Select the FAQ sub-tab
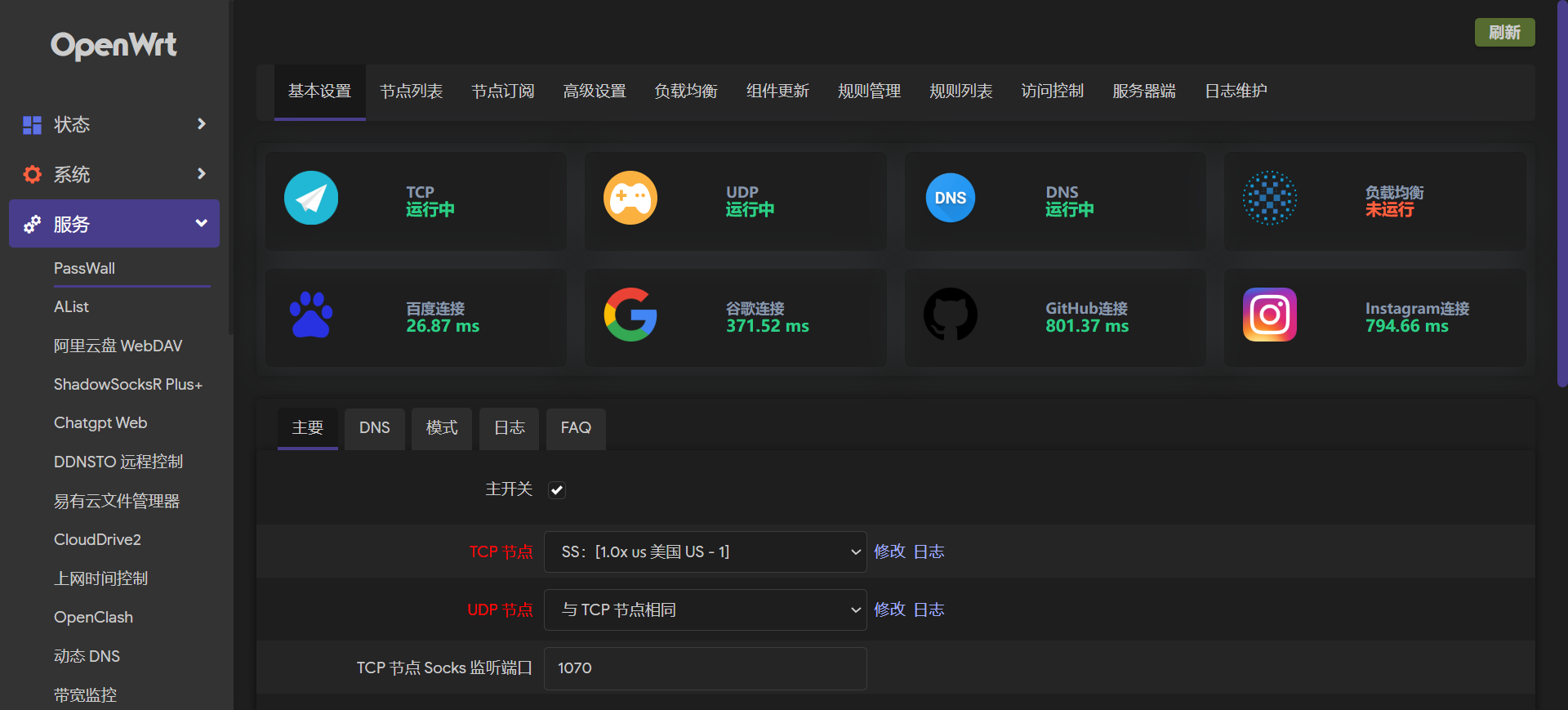The width and height of the screenshot is (1568, 710). [576, 428]
